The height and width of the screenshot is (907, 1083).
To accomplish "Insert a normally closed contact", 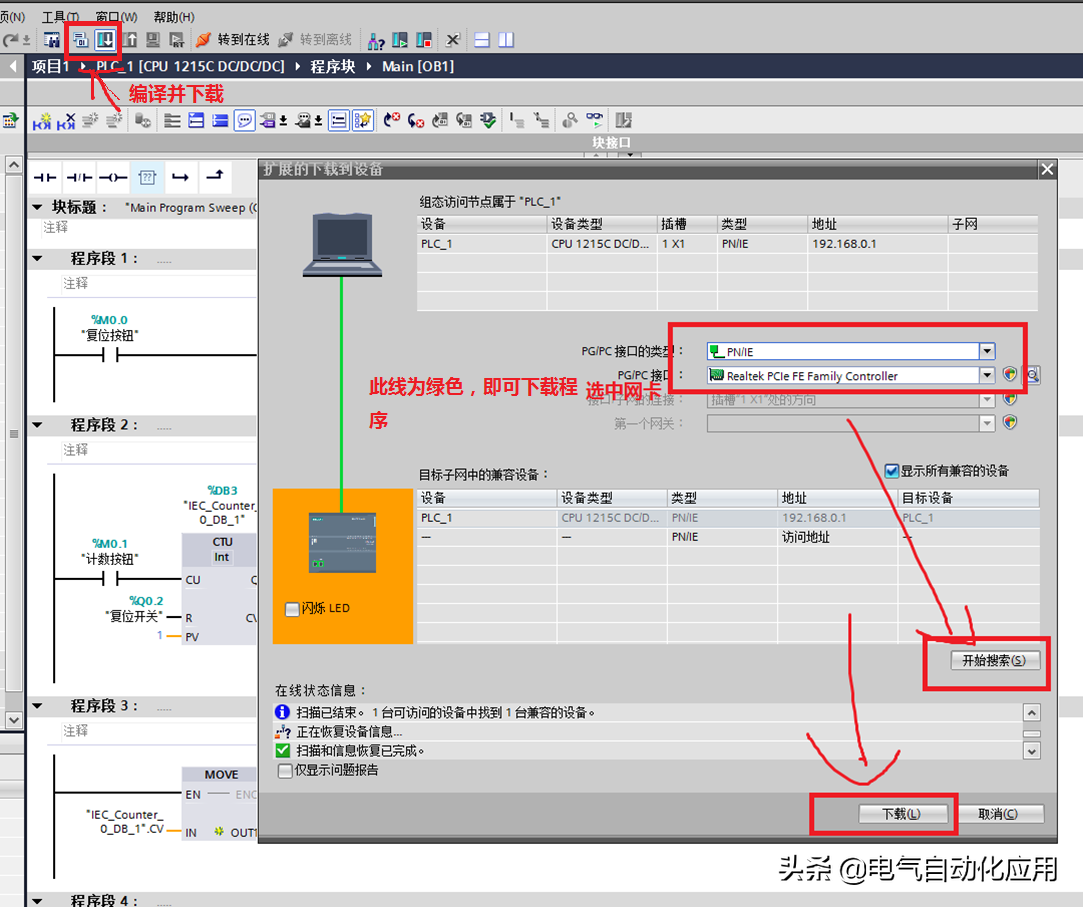I will [x=79, y=178].
